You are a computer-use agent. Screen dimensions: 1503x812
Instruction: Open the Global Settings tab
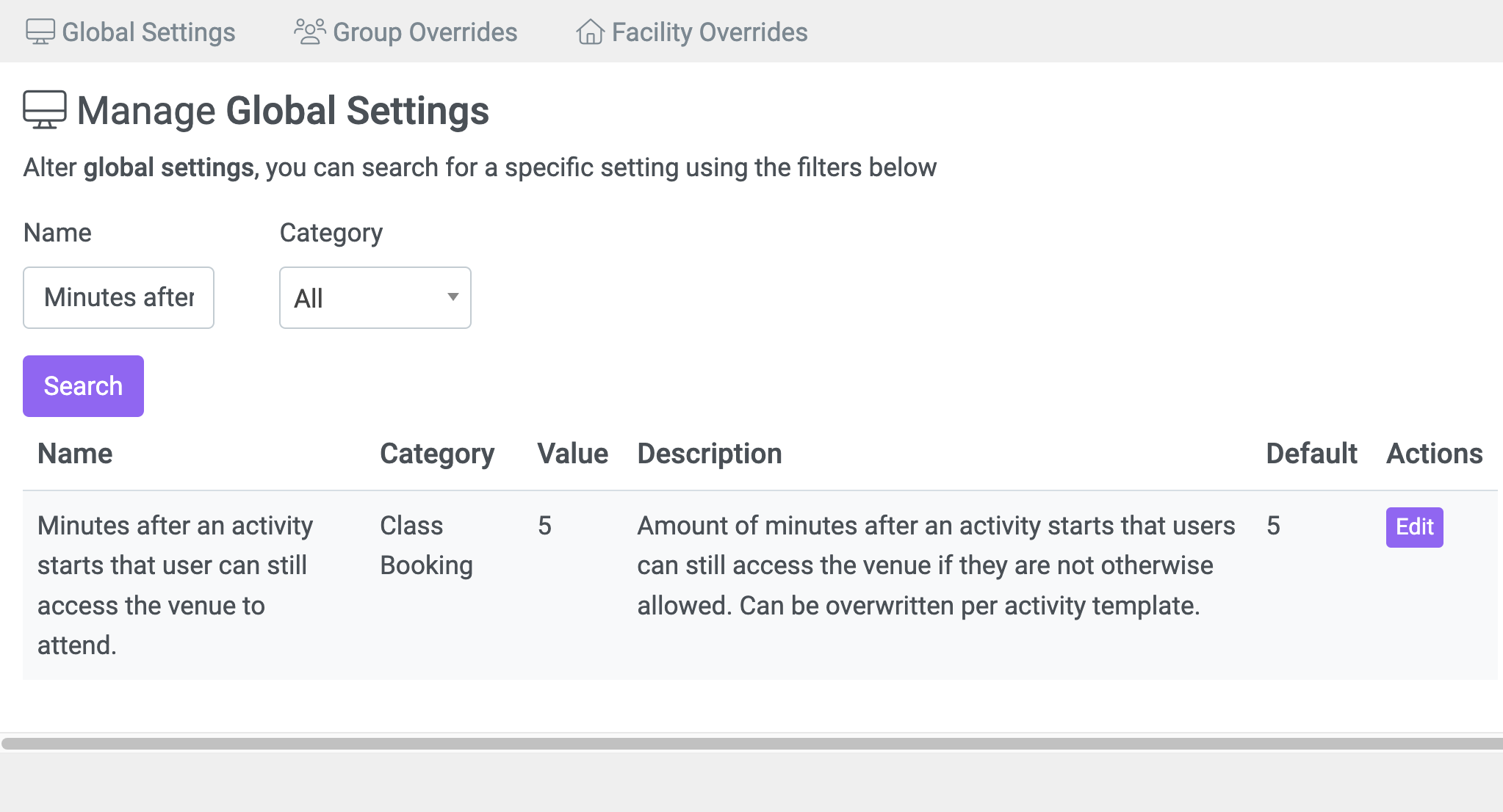(x=148, y=32)
